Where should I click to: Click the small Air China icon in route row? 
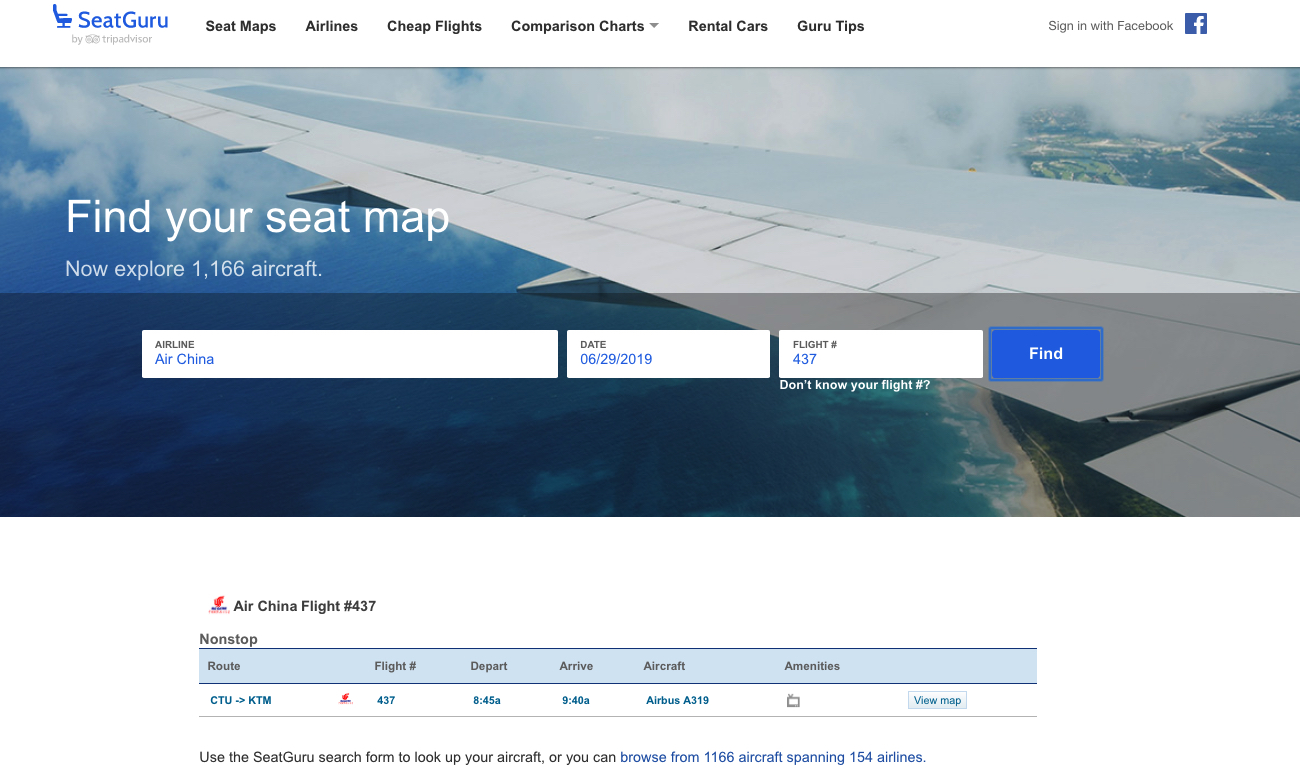346,700
